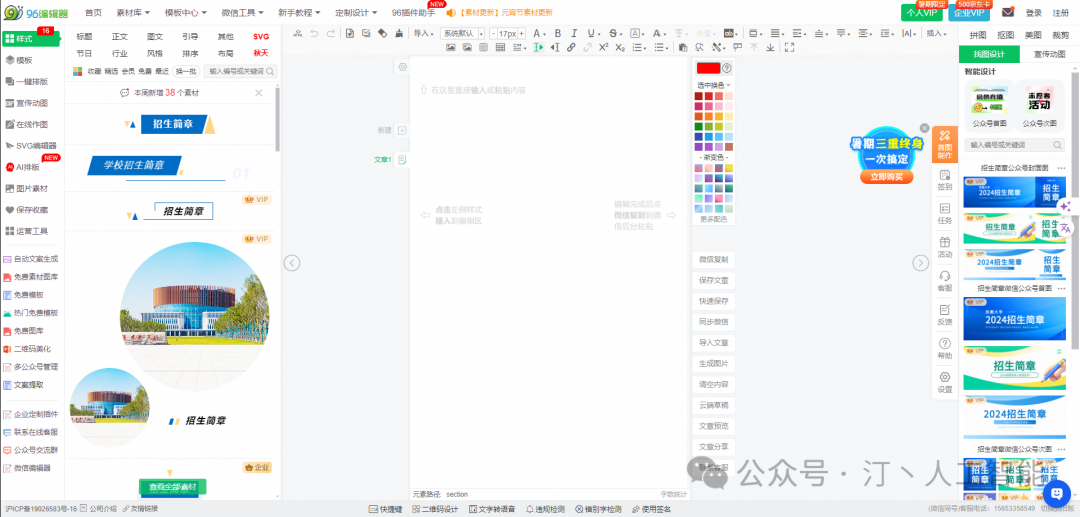This screenshot has height=517, width=1080.
Task: Insert a table using the table icon
Action: coord(500,47)
